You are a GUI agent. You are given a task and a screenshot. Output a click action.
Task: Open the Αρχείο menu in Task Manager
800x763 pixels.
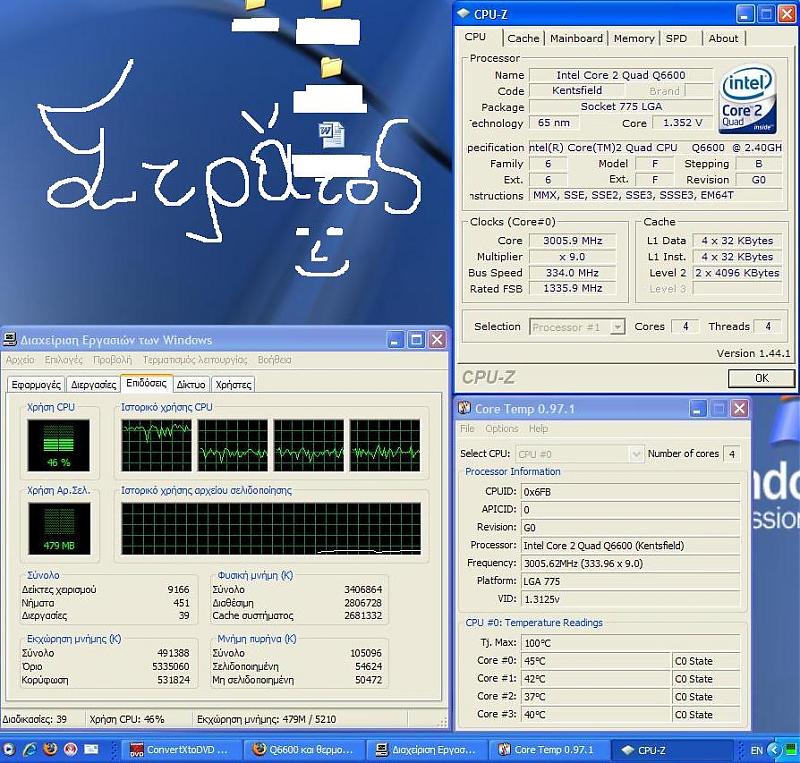pos(20,360)
